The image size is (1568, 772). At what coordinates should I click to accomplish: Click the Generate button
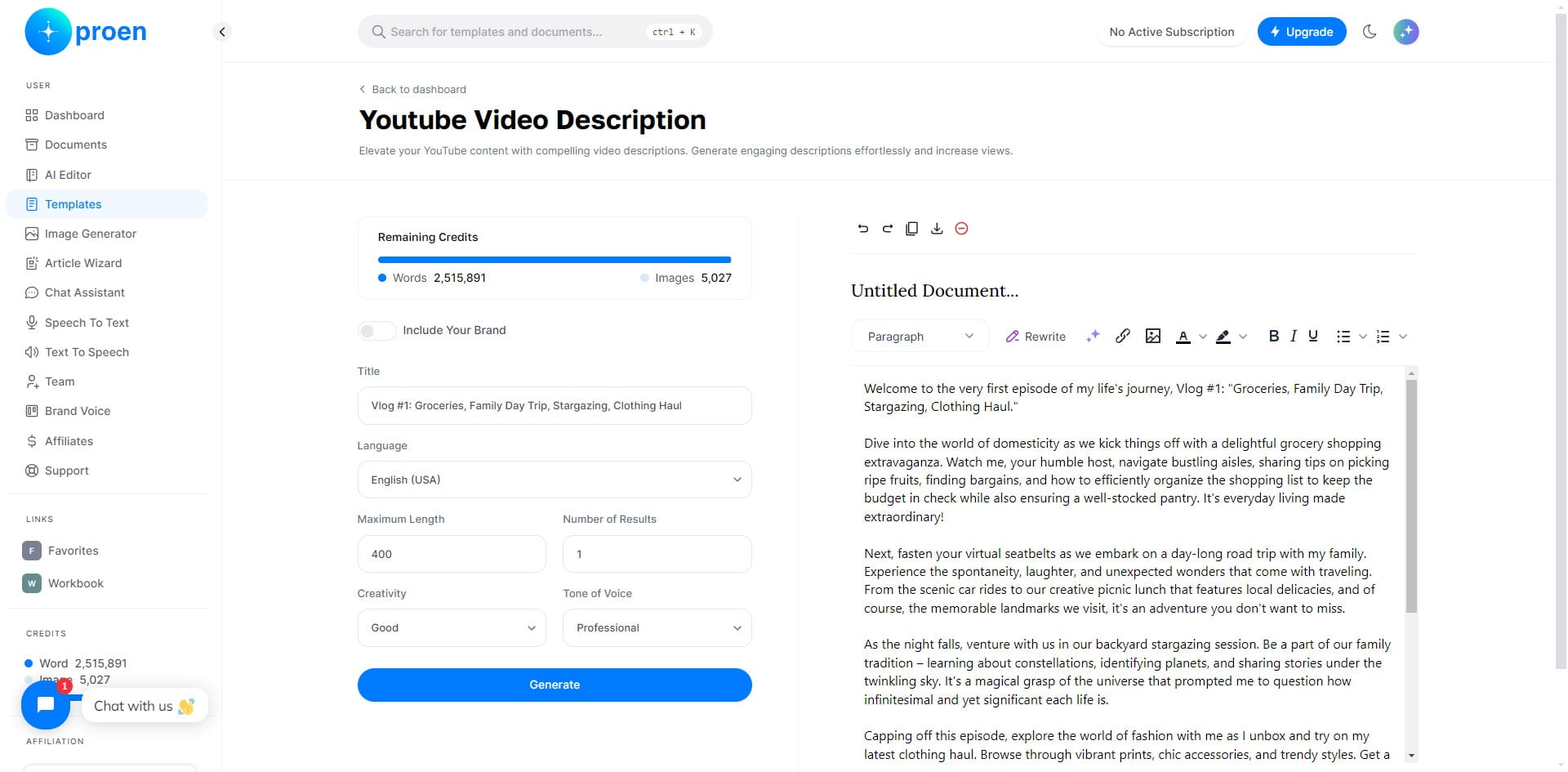pyautogui.click(x=555, y=685)
